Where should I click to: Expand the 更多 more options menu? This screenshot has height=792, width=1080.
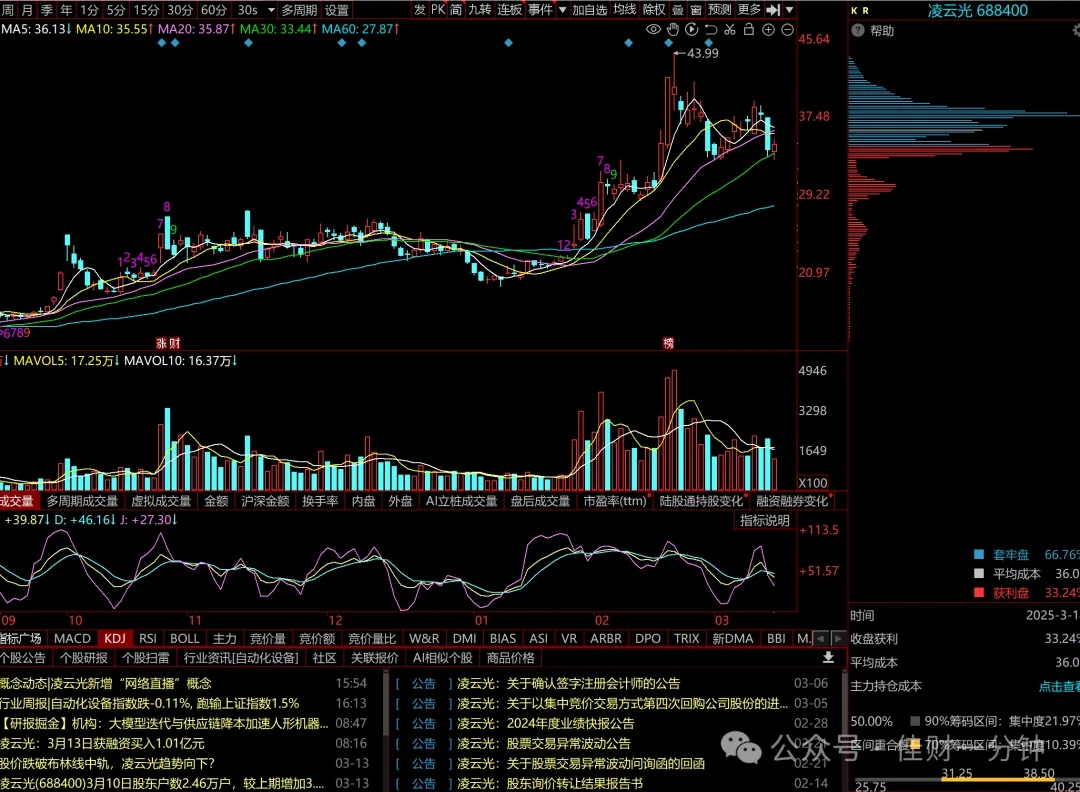tap(749, 10)
